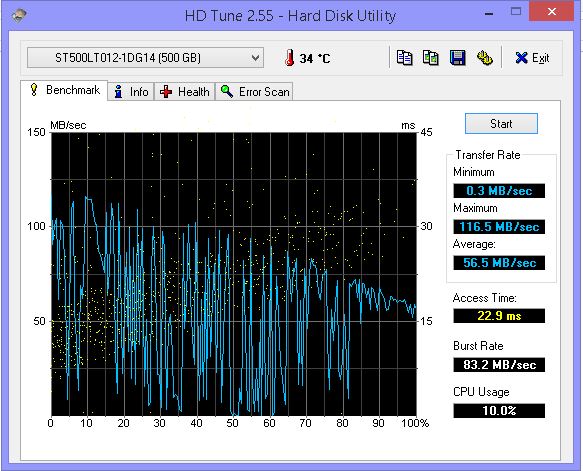The height and width of the screenshot is (471, 583).
Task: Select the Access Time 22.9 ms value
Action: tap(499, 316)
